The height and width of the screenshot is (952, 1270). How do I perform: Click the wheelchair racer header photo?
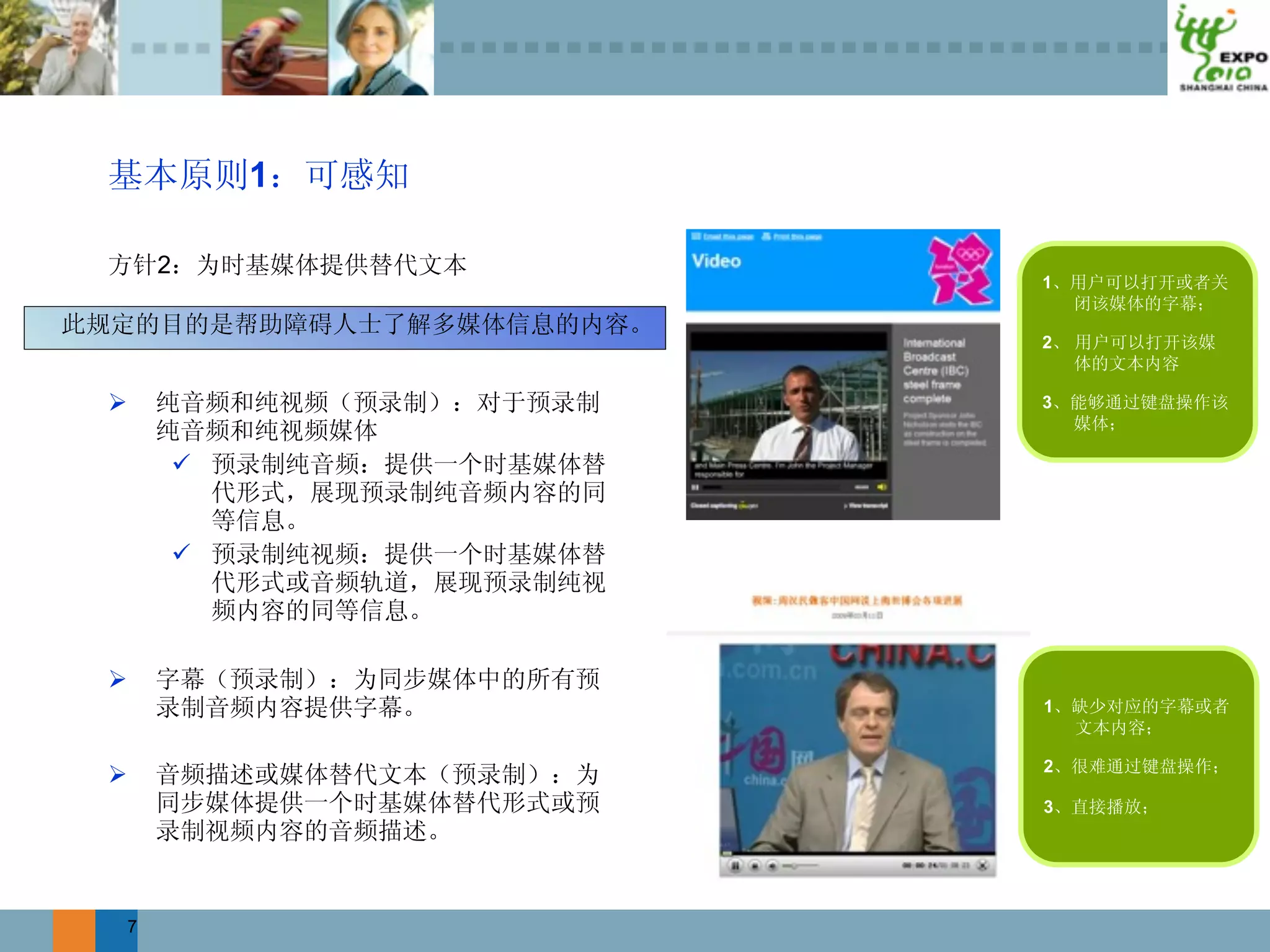pos(275,48)
